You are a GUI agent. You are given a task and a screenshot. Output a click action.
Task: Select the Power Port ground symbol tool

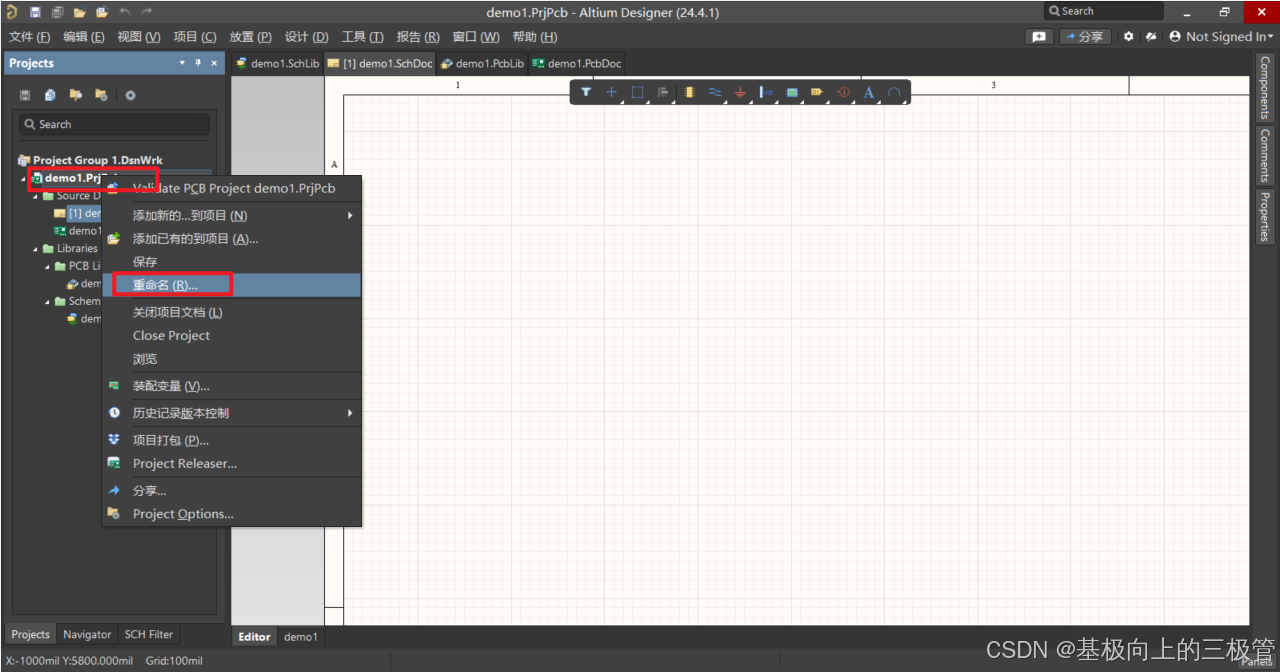click(741, 92)
